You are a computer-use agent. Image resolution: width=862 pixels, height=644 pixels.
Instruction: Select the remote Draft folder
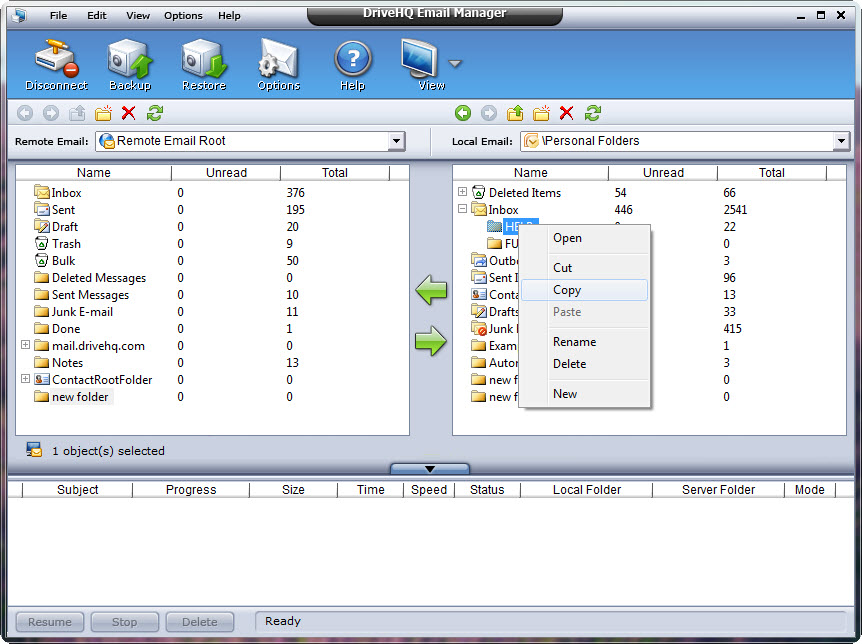click(56, 227)
